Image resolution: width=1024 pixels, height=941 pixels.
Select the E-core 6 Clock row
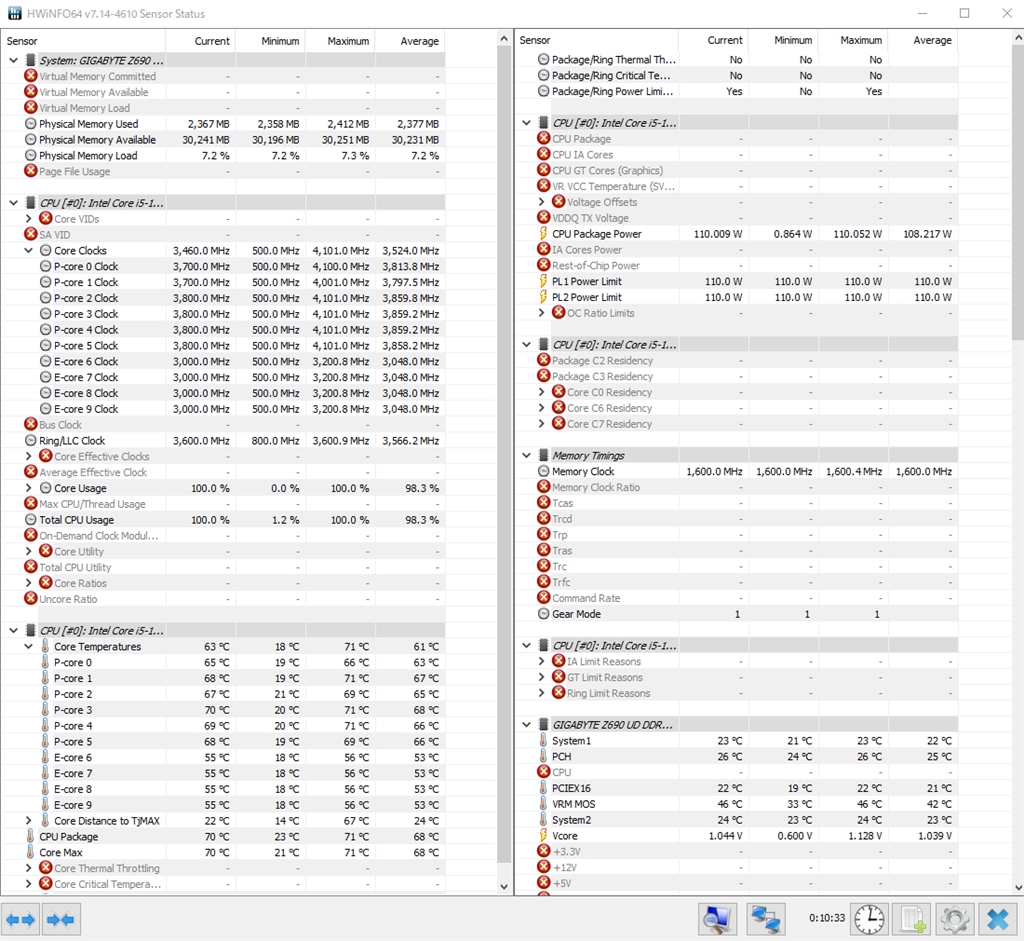[x=223, y=361]
